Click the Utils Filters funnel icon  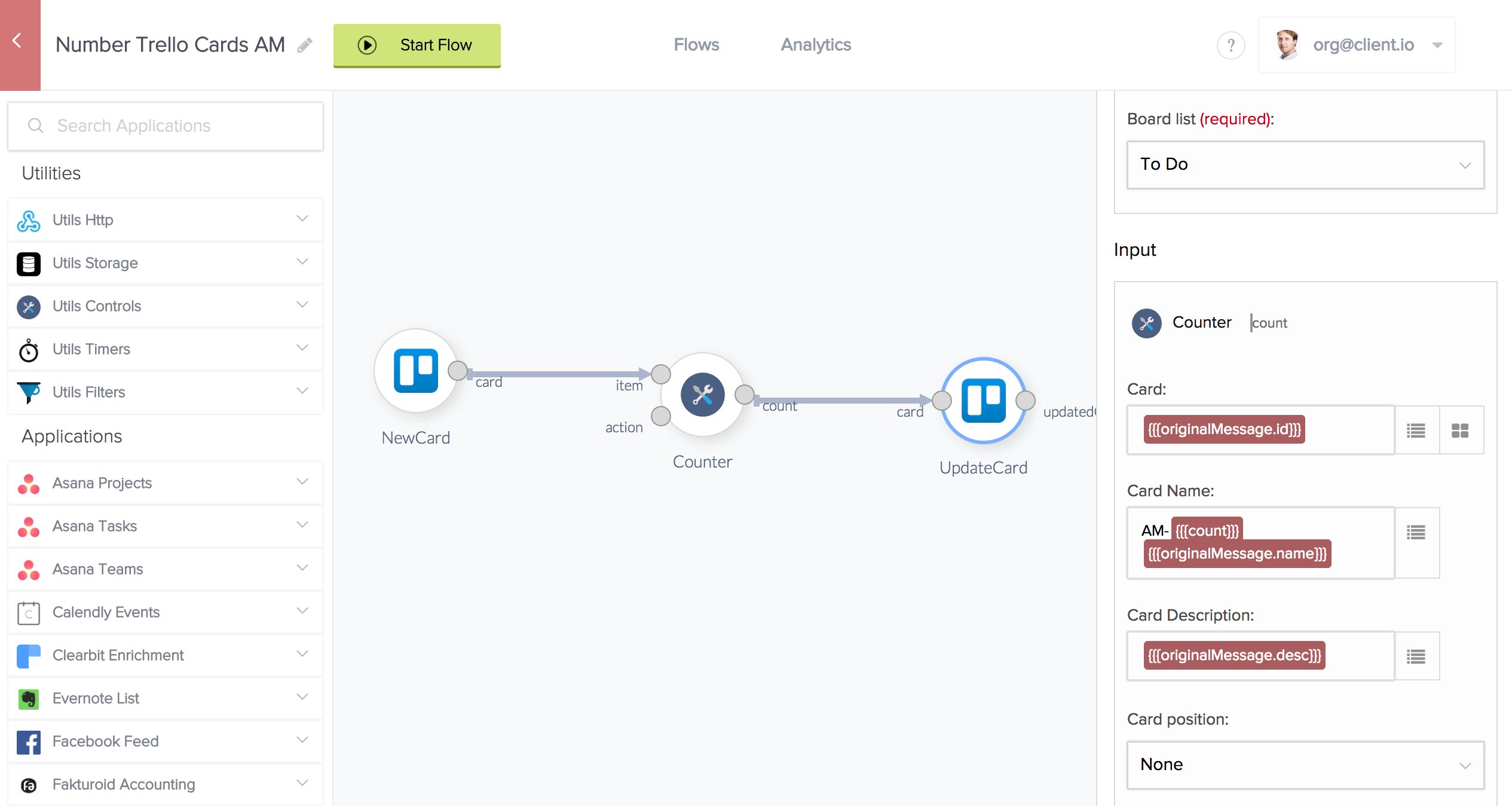click(x=29, y=393)
